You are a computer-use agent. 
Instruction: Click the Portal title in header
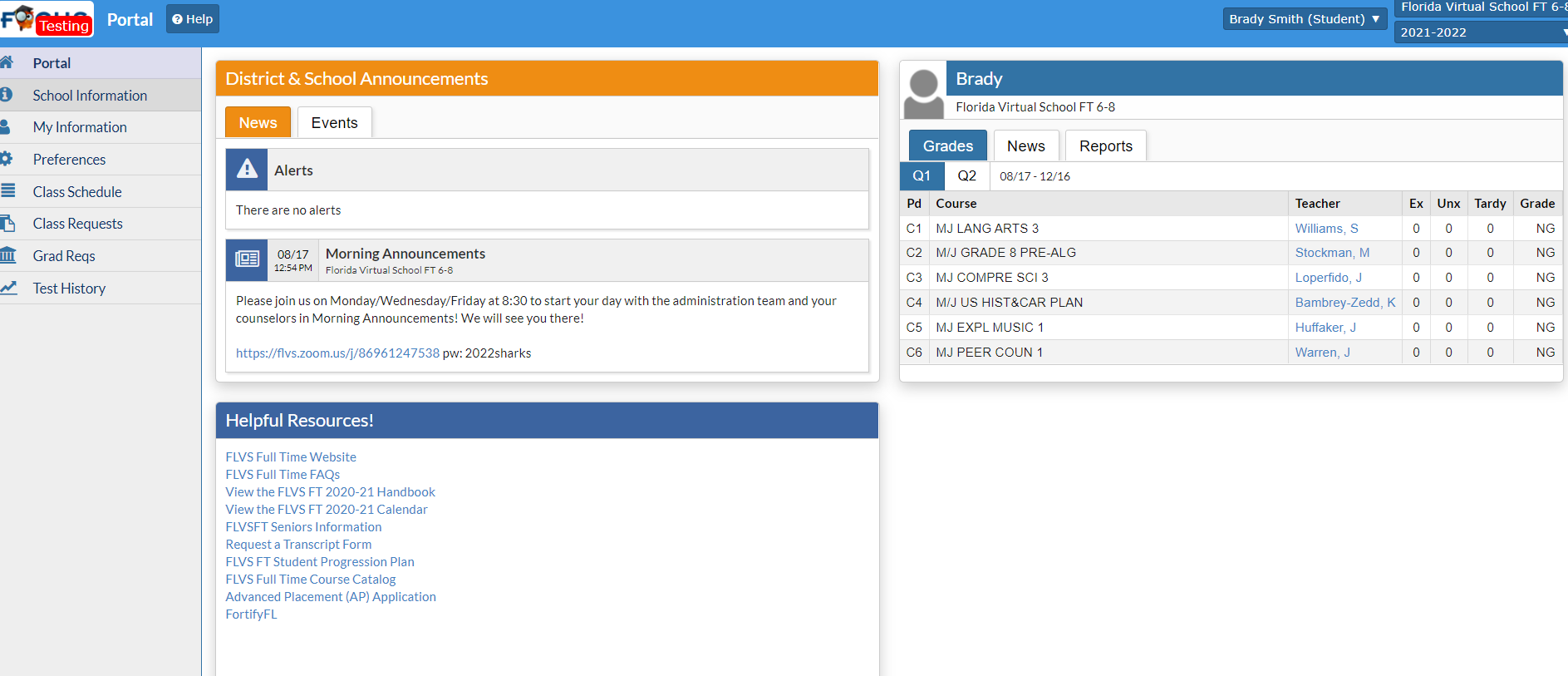click(x=130, y=19)
